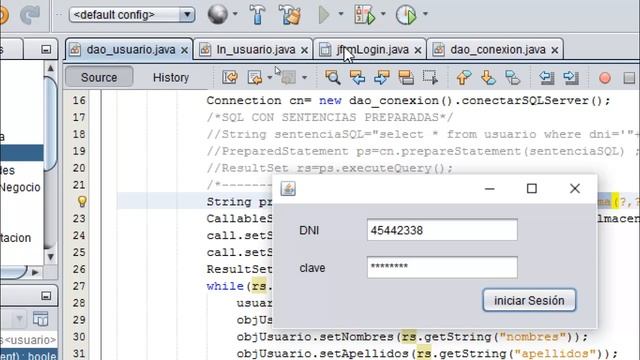This screenshot has height=360, width=640.
Task: Close the dao_conexion.java tab
Action: coord(555,50)
